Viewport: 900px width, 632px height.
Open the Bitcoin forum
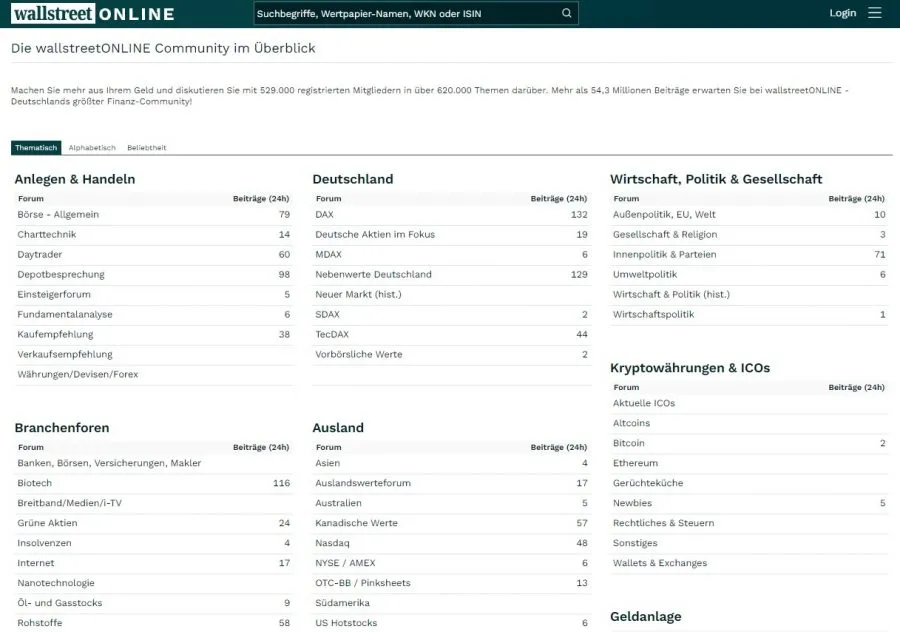tap(629, 443)
